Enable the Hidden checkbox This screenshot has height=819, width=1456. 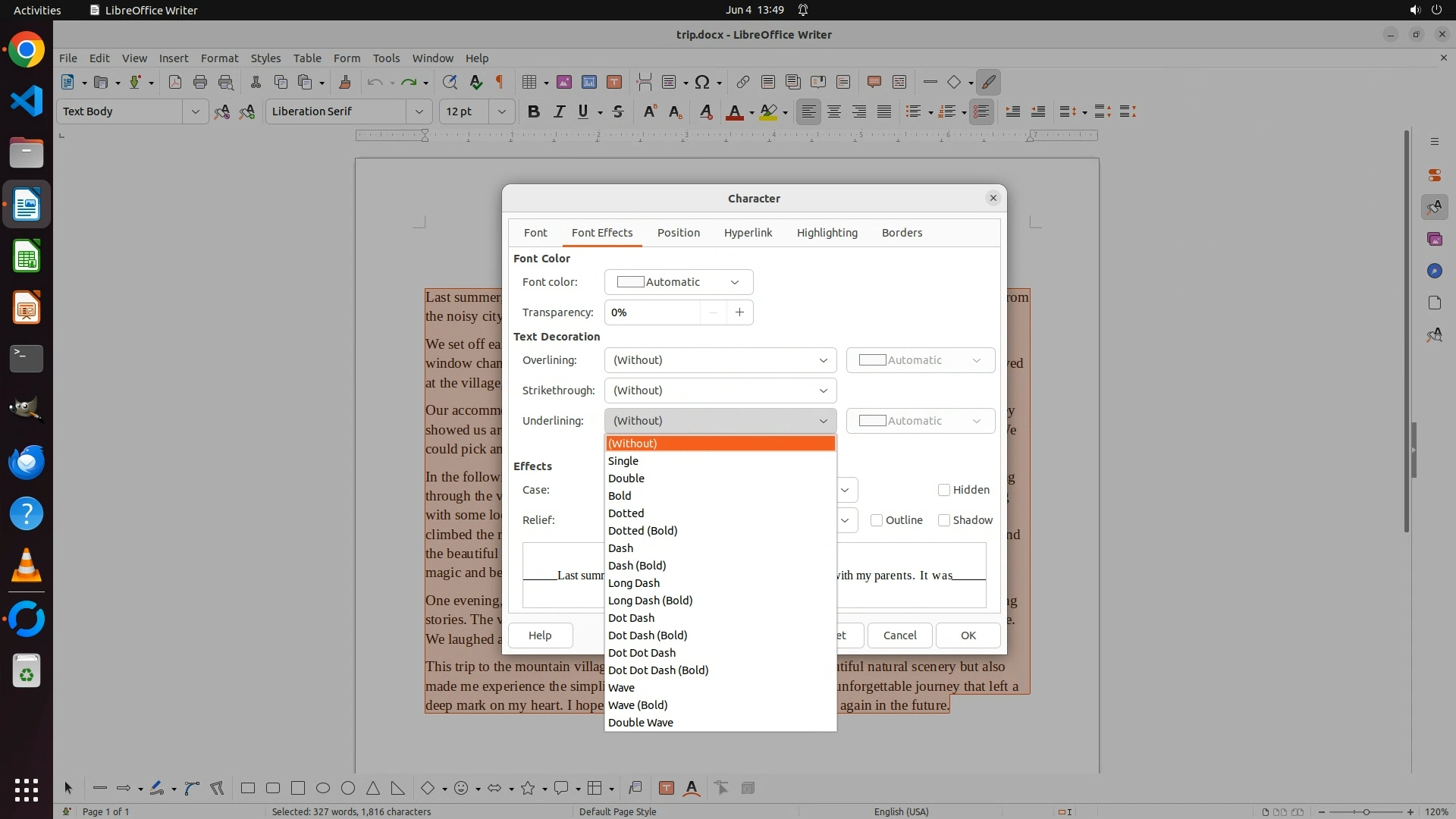tap(944, 490)
